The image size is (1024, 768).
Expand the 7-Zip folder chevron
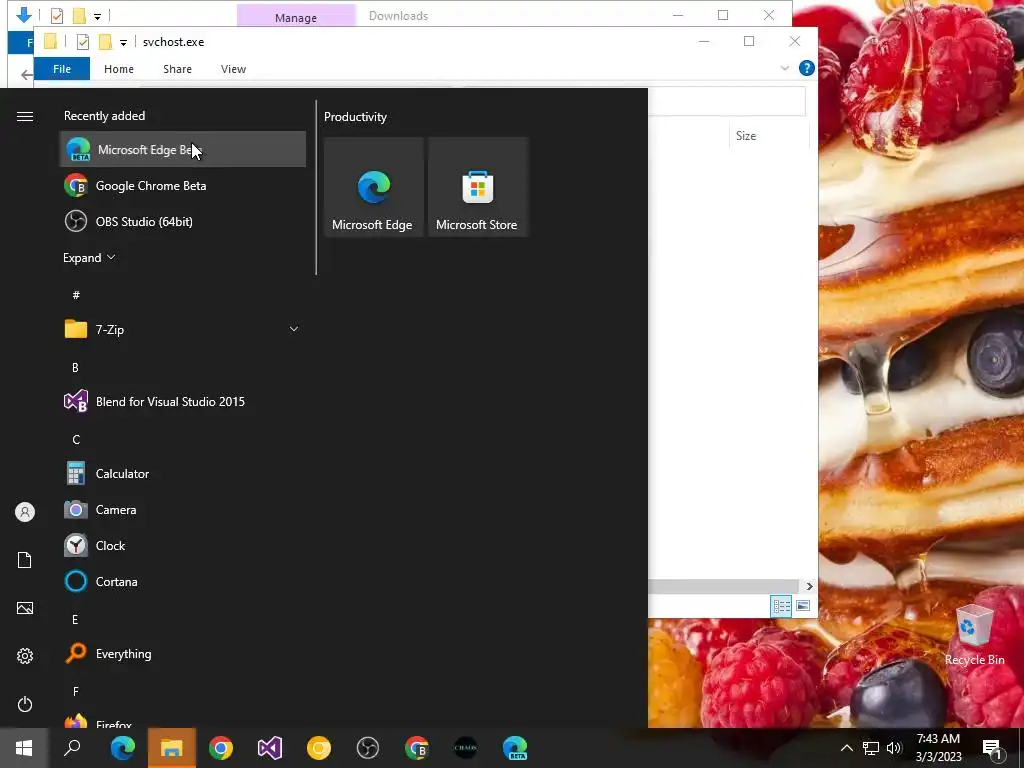click(x=294, y=329)
